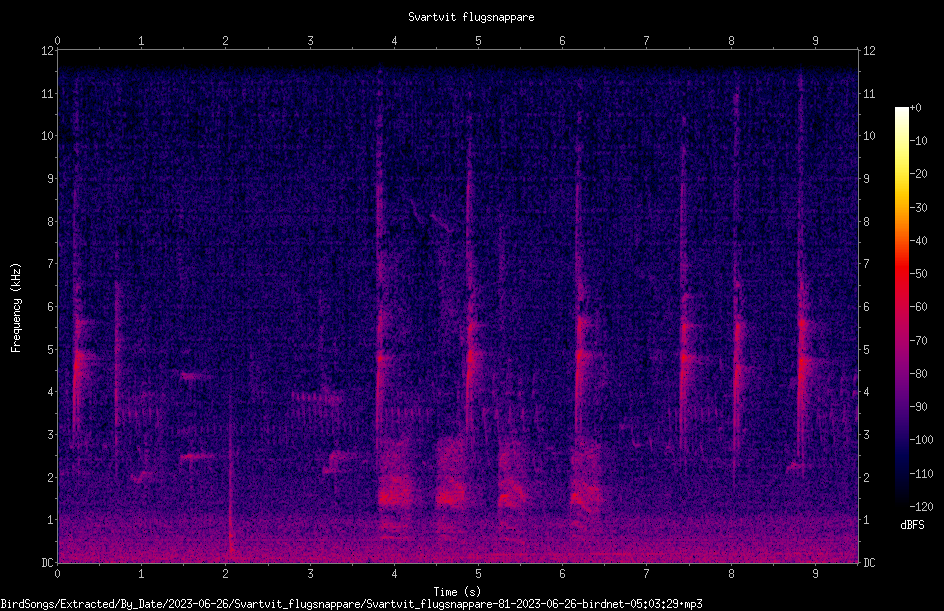
Task: Click the '0' tick on bottom time axis
Action: click(57, 574)
